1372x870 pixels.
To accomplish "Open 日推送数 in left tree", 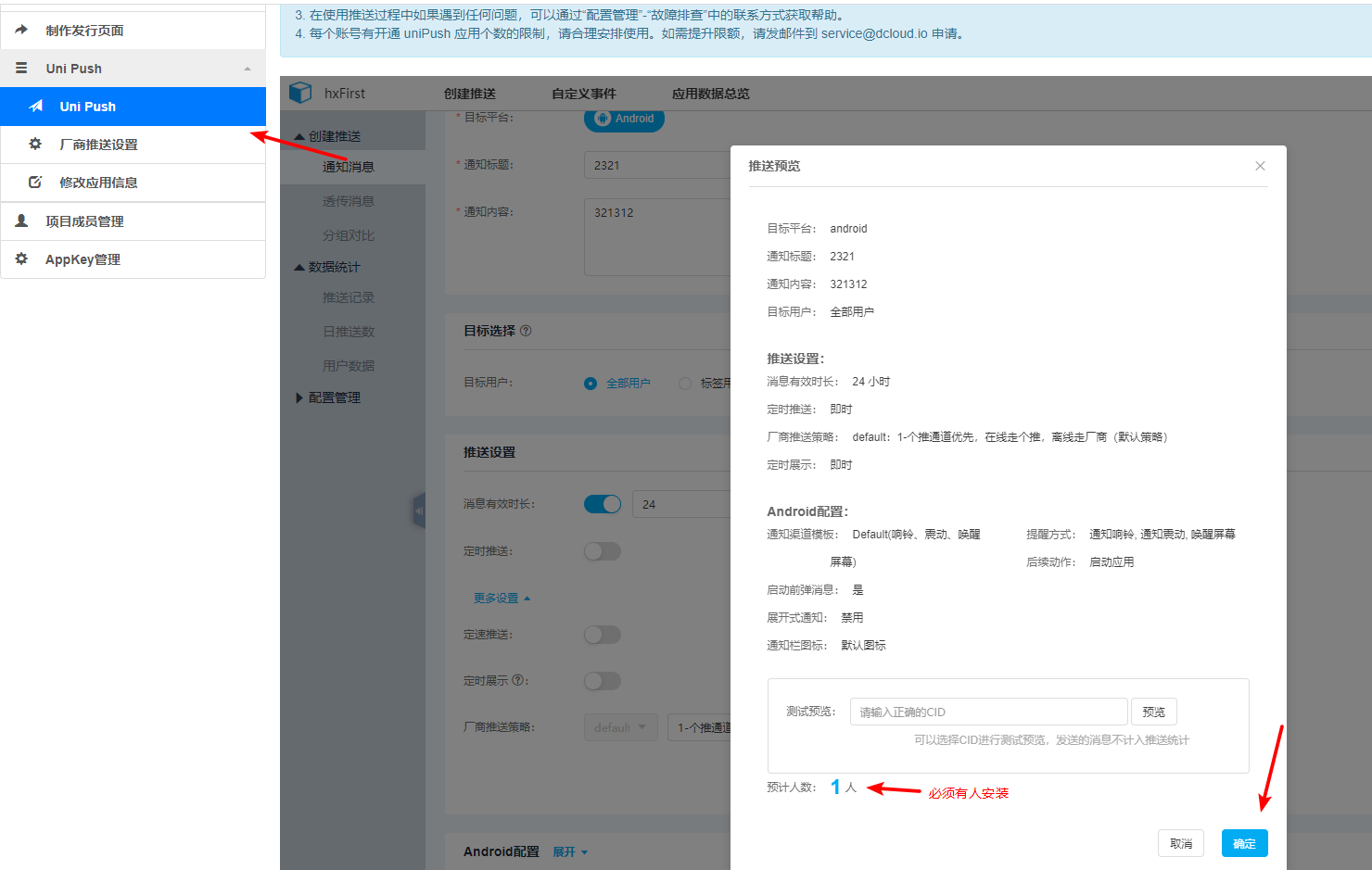I will pos(349,332).
